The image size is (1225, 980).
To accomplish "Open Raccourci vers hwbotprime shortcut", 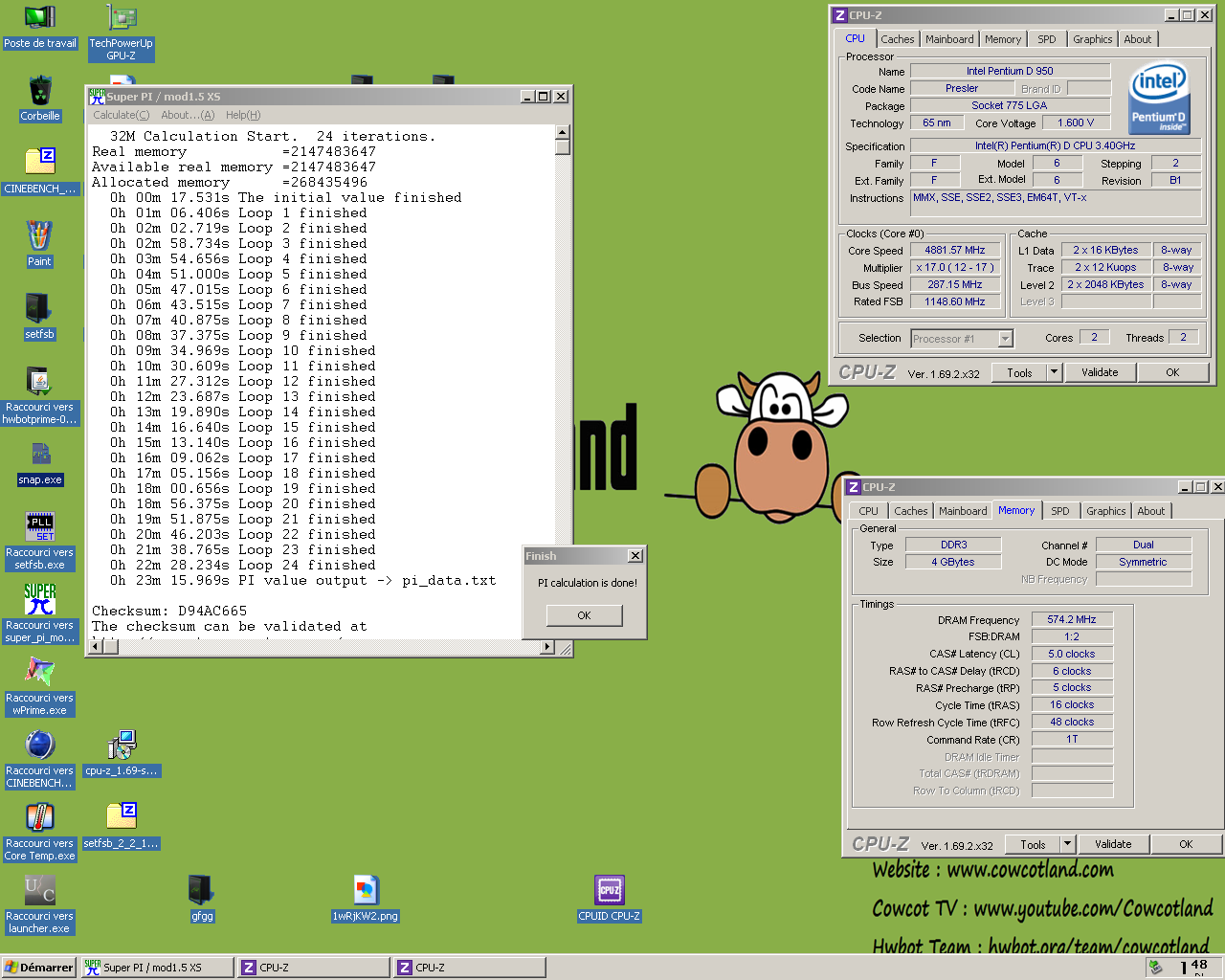I will [39, 395].
